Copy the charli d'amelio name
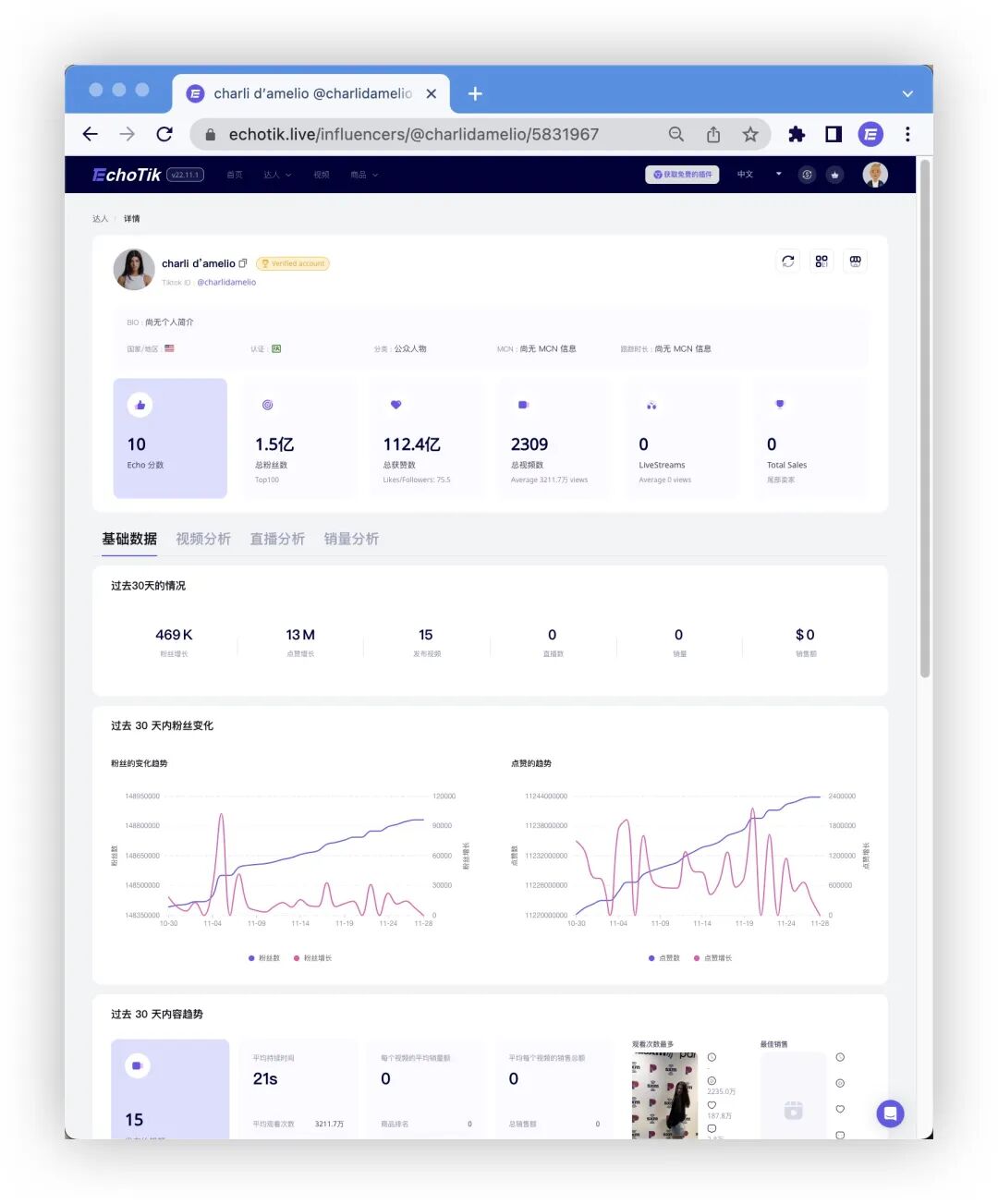998x1204 pixels. coord(243,263)
